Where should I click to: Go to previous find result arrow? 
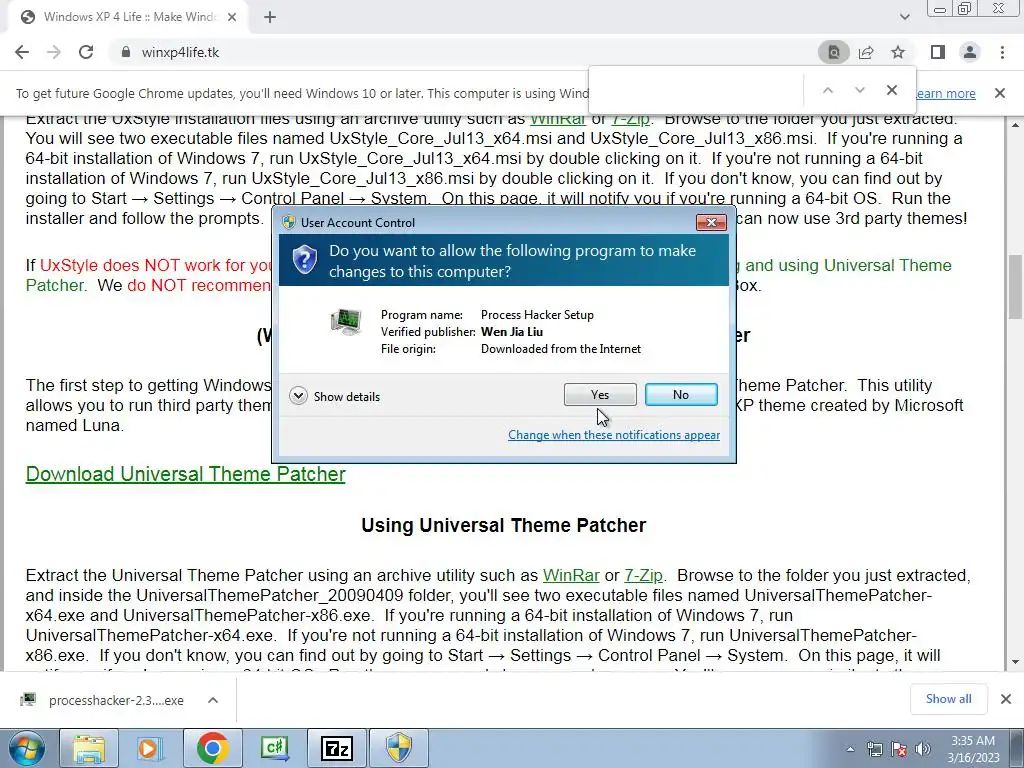tap(827, 90)
